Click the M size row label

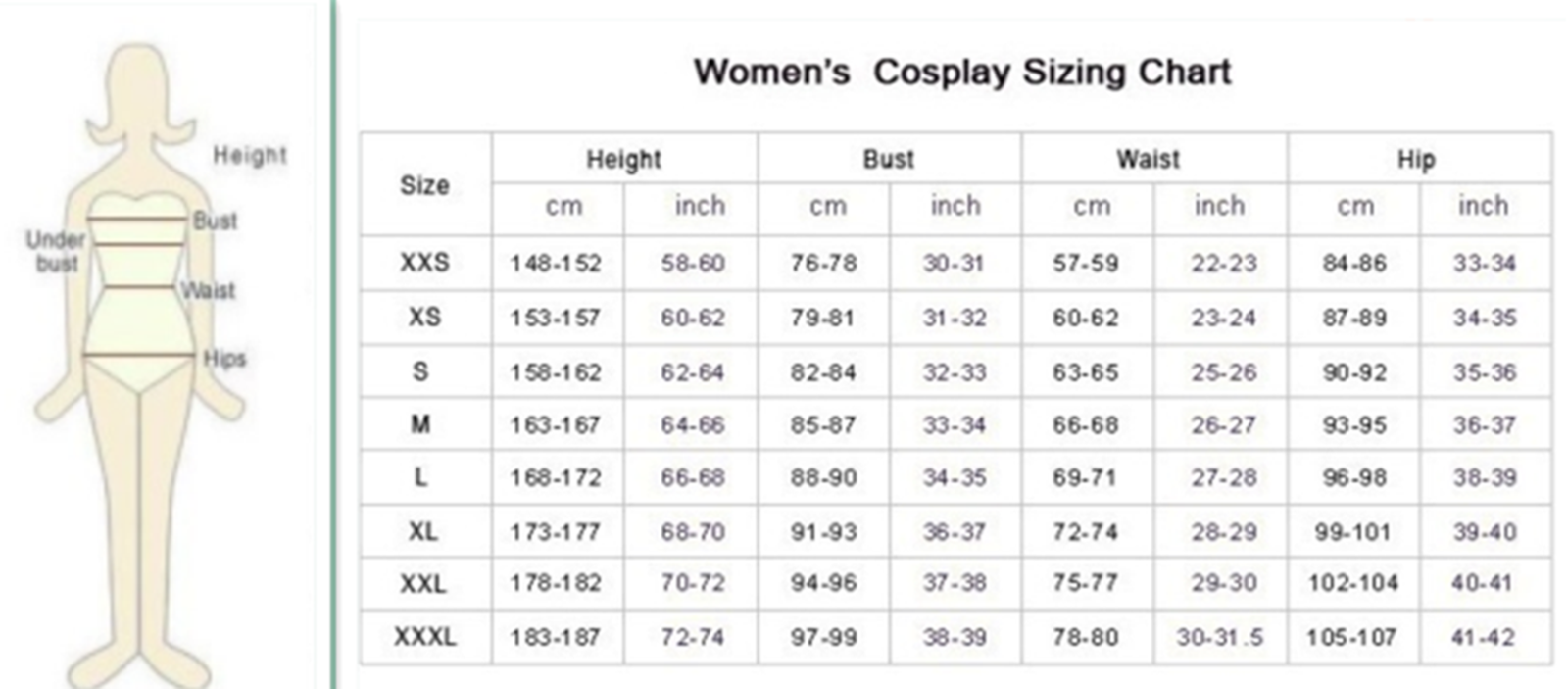tap(420, 425)
